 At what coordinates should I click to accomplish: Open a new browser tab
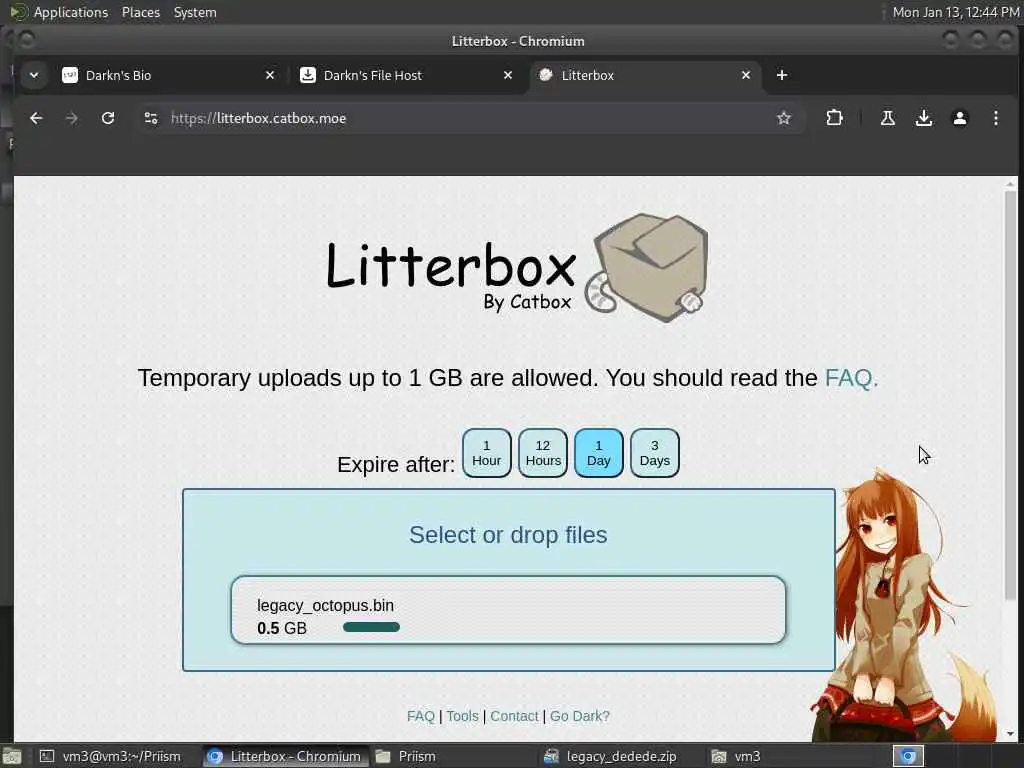coord(782,75)
